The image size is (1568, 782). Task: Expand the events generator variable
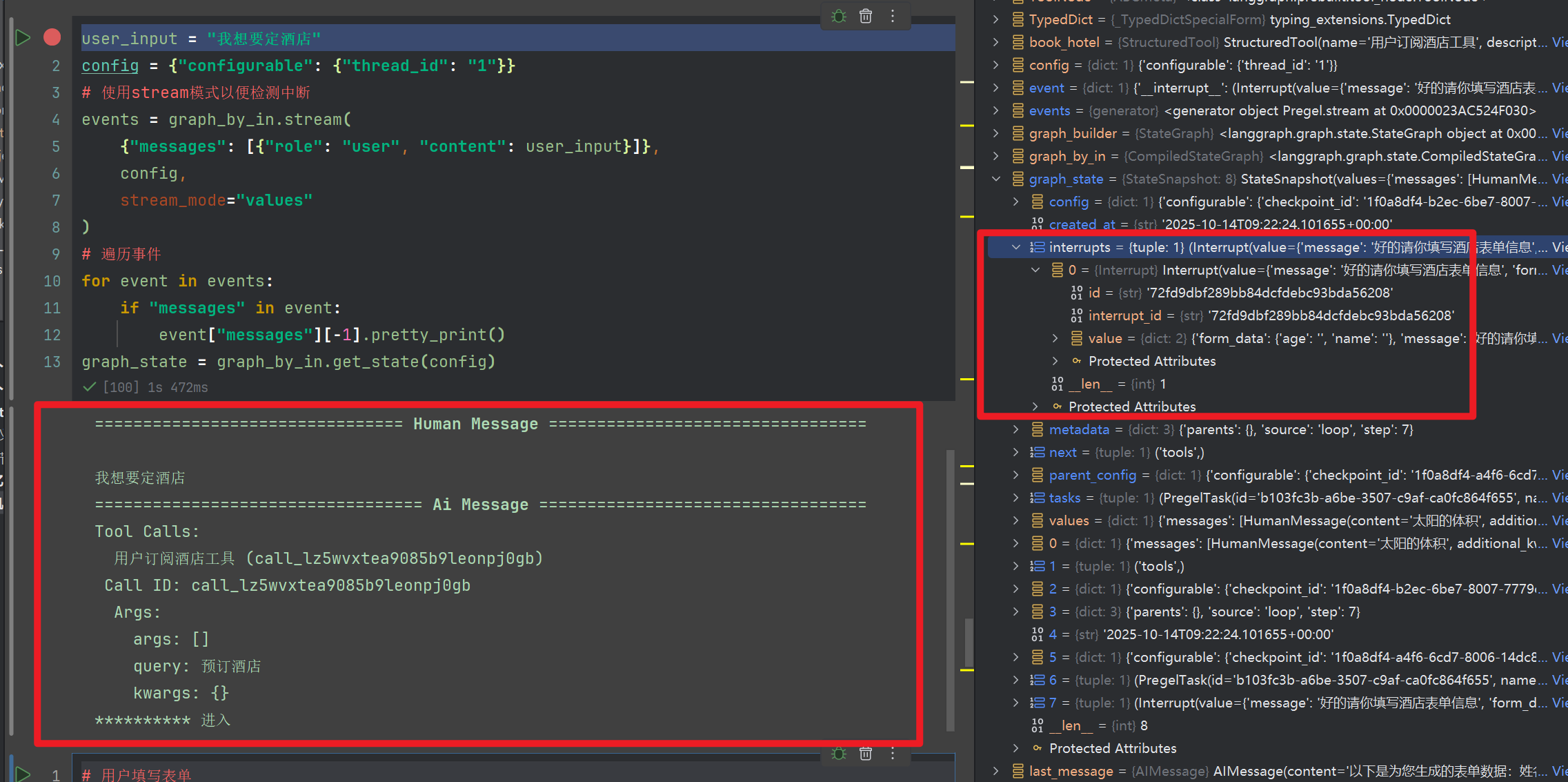(996, 110)
